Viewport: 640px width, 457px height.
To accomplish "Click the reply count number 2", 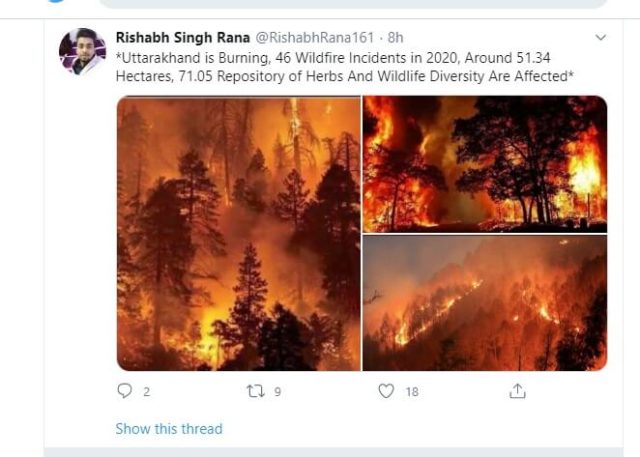I will (146, 392).
